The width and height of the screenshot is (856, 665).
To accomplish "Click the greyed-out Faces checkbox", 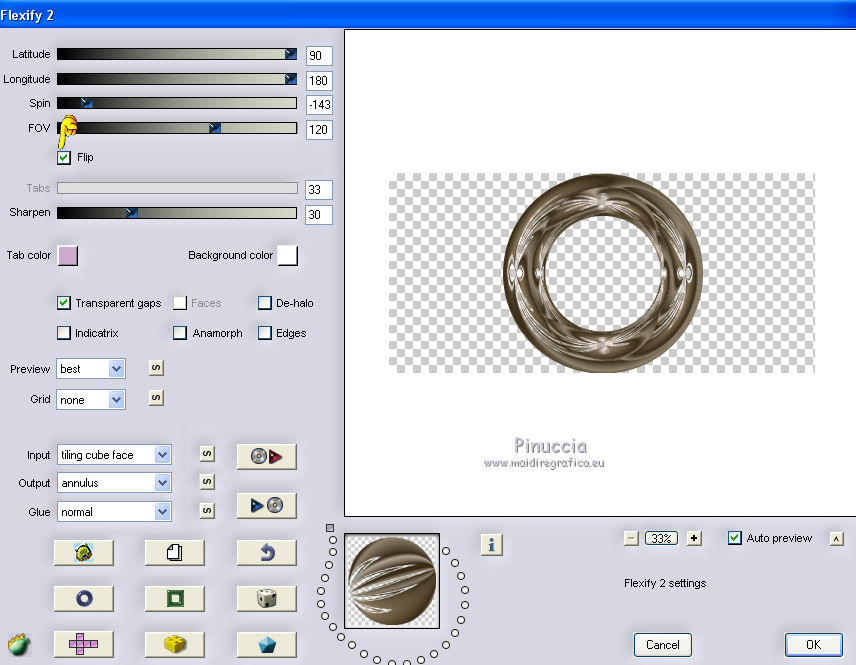I will [180, 303].
